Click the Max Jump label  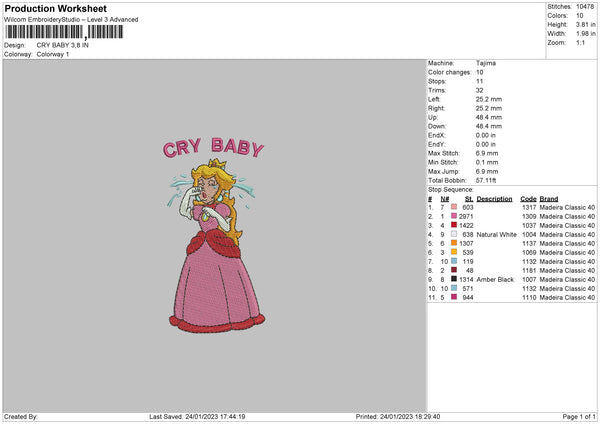444,171
